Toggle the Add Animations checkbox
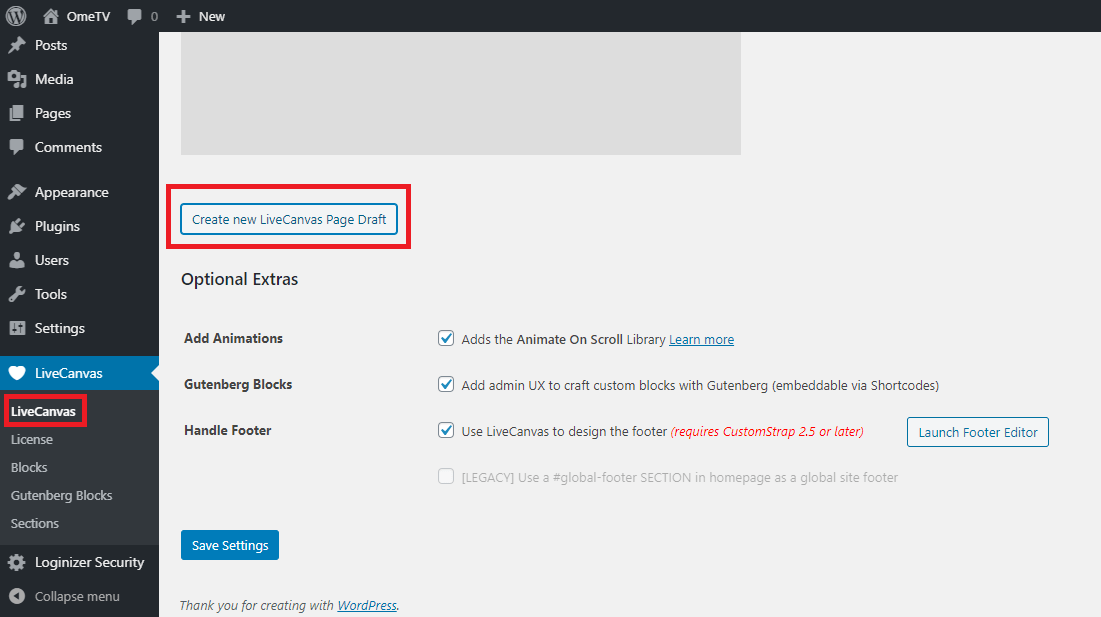Screen dimensions: 1101x617 coord(446,338)
